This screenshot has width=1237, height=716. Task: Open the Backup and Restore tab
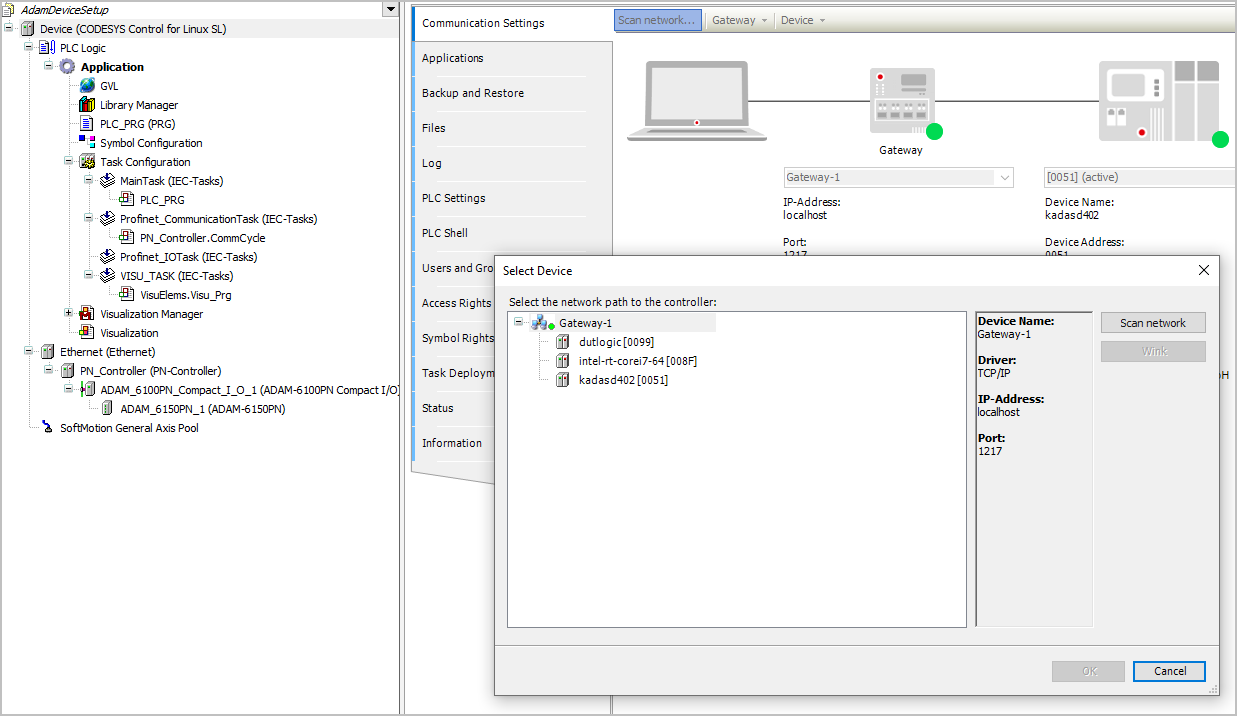473,93
